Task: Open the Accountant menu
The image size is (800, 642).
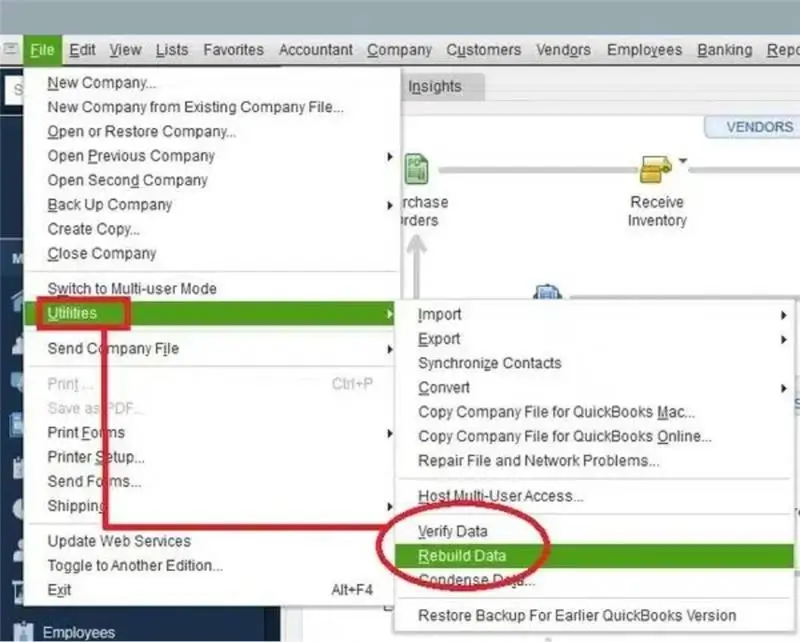Action: click(316, 50)
